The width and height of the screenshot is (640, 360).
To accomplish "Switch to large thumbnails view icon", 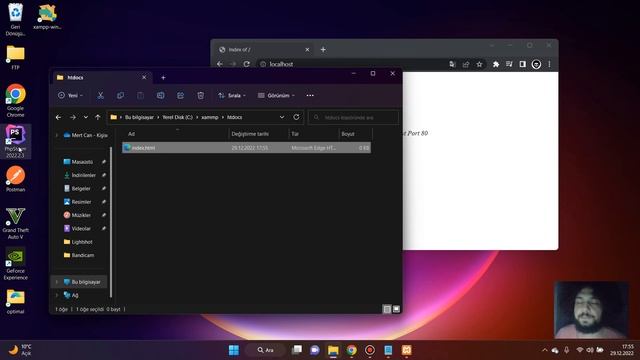I will 396,309.
